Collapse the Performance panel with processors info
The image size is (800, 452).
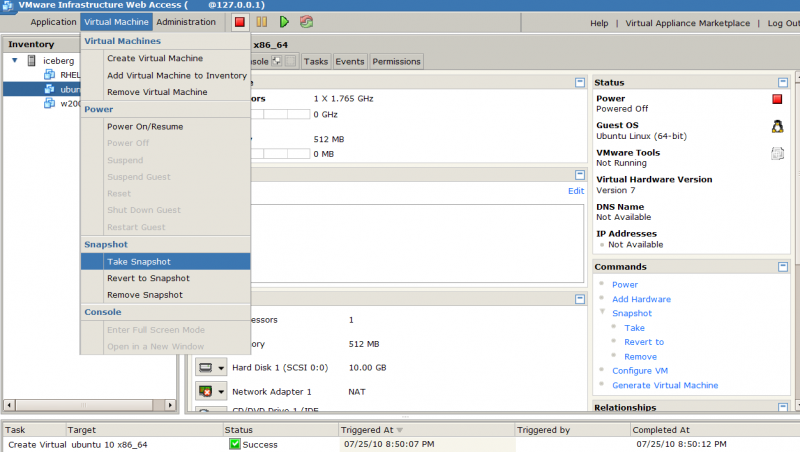click(580, 82)
